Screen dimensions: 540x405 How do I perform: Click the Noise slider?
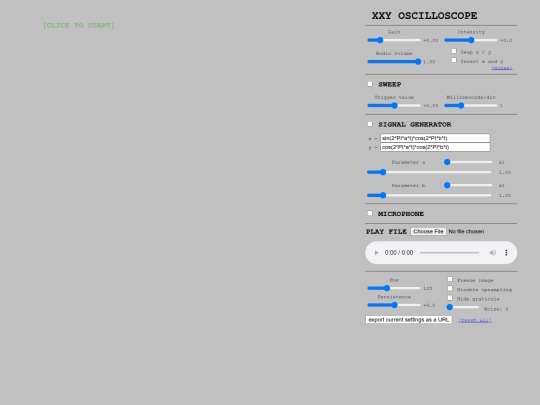(463, 307)
